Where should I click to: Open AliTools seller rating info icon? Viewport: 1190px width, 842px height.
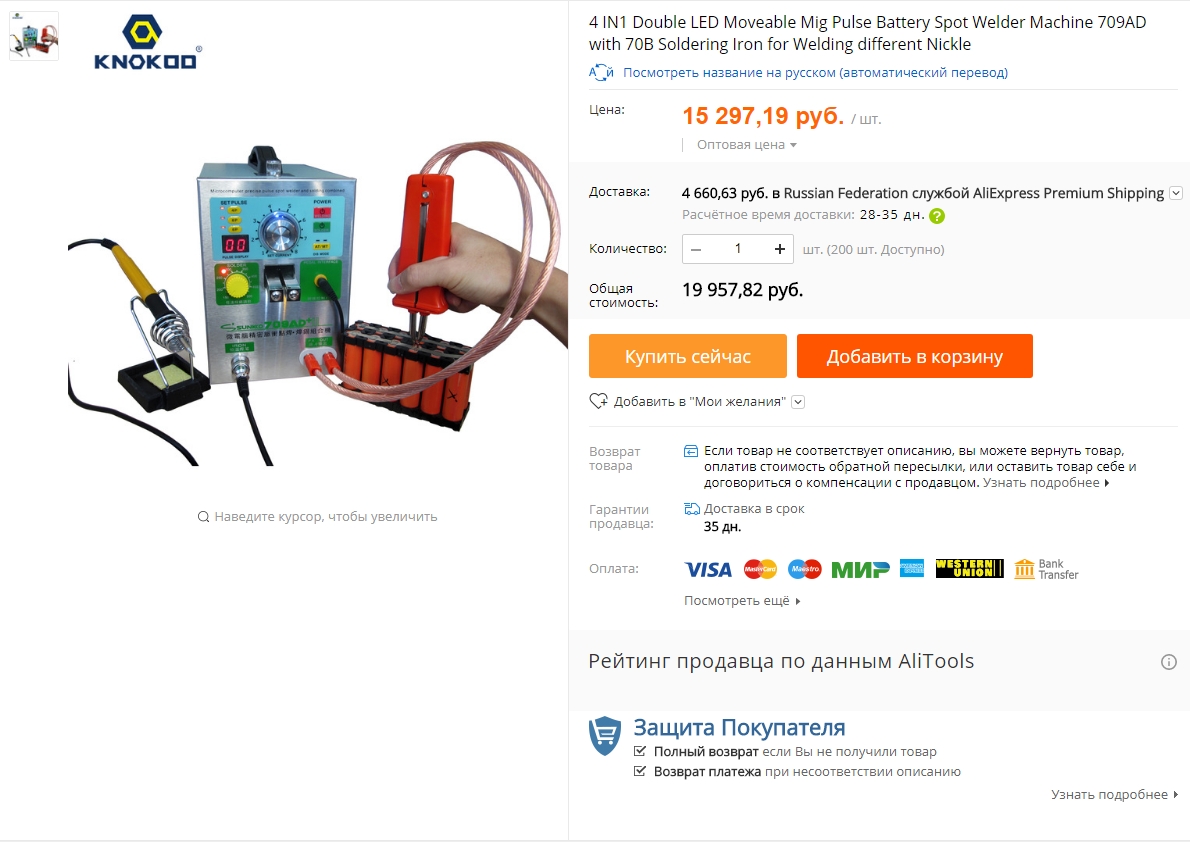coord(1169,662)
